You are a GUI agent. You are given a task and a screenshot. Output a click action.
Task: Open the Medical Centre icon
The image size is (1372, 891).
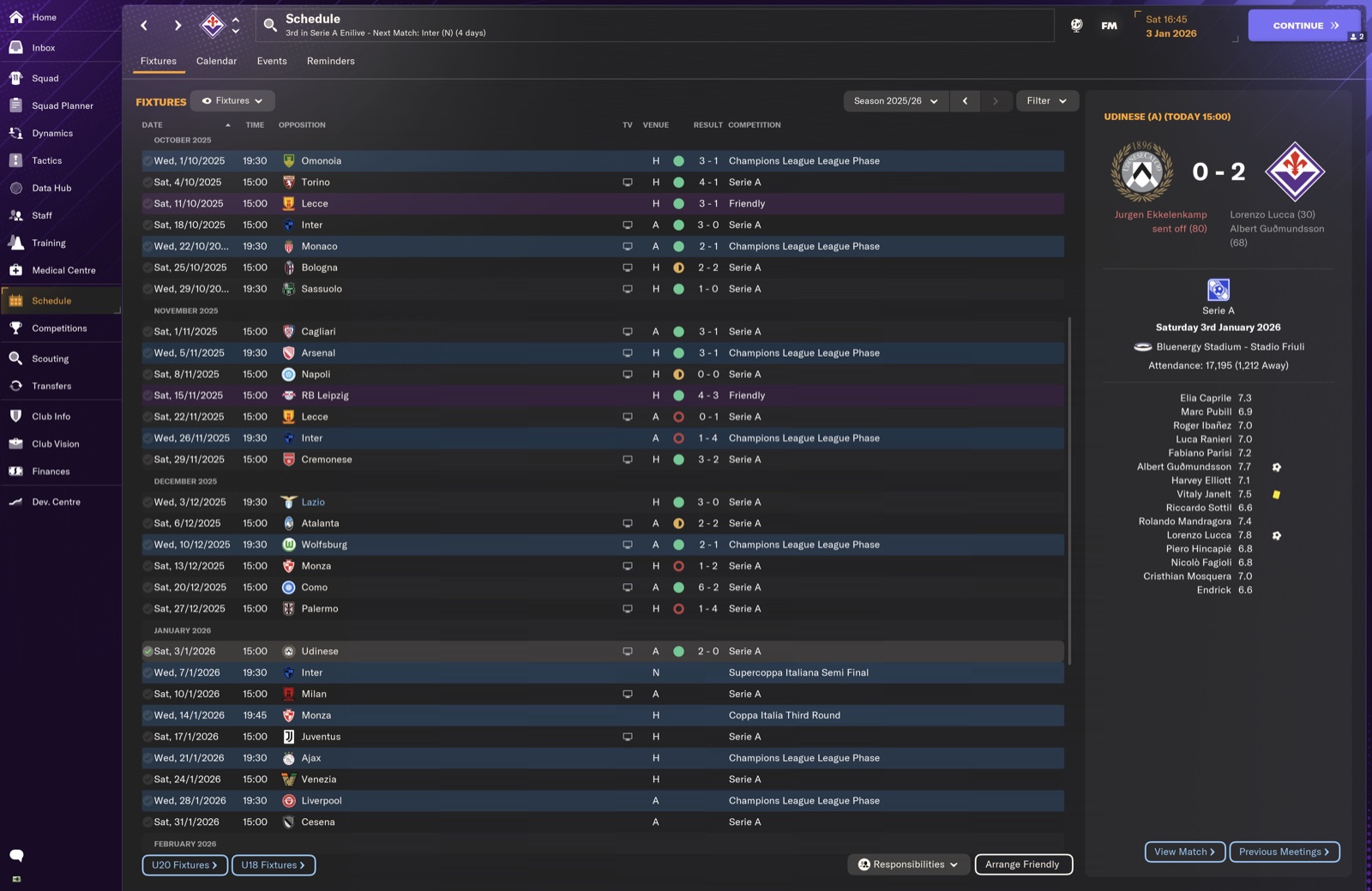pos(15,270)
